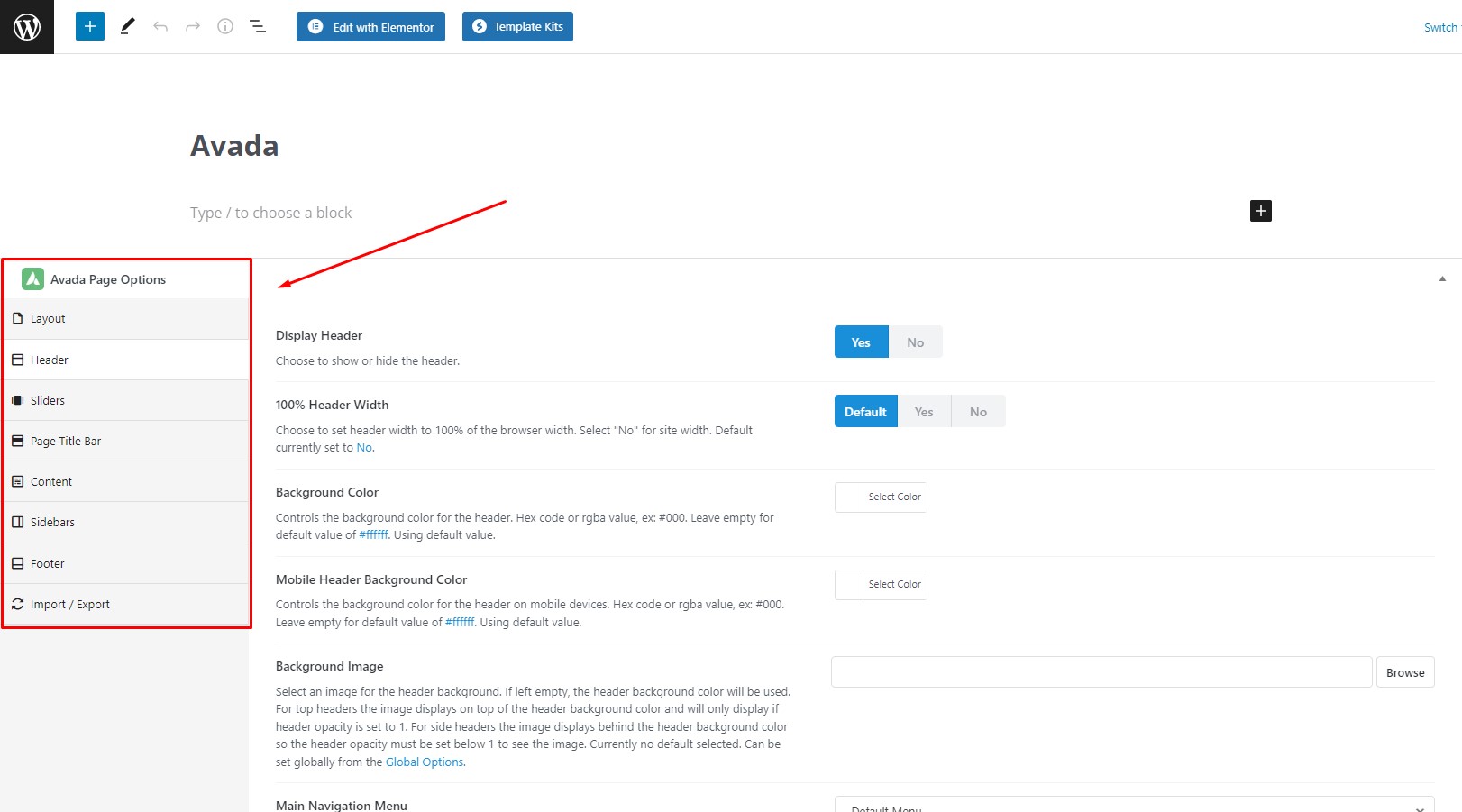Open the Header tab
The width and height of the screenshot is (1462, 812).
click(126, 360)
